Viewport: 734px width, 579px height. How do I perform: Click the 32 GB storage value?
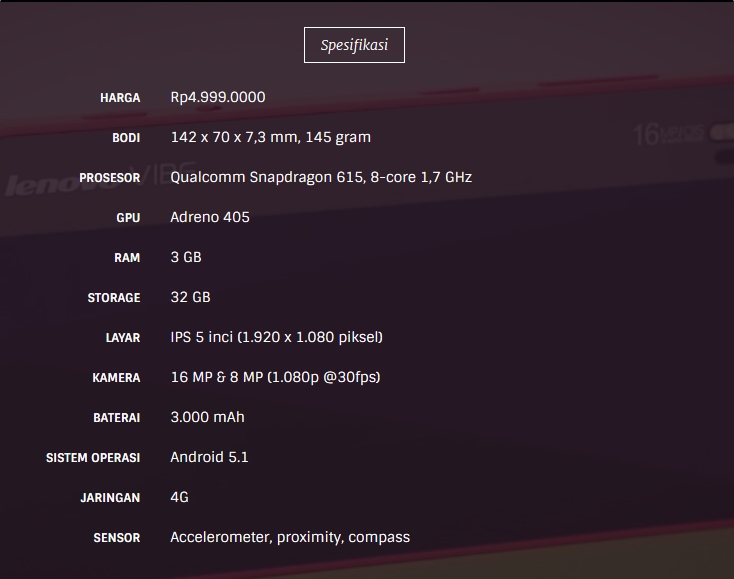click(x=190, y=297)
